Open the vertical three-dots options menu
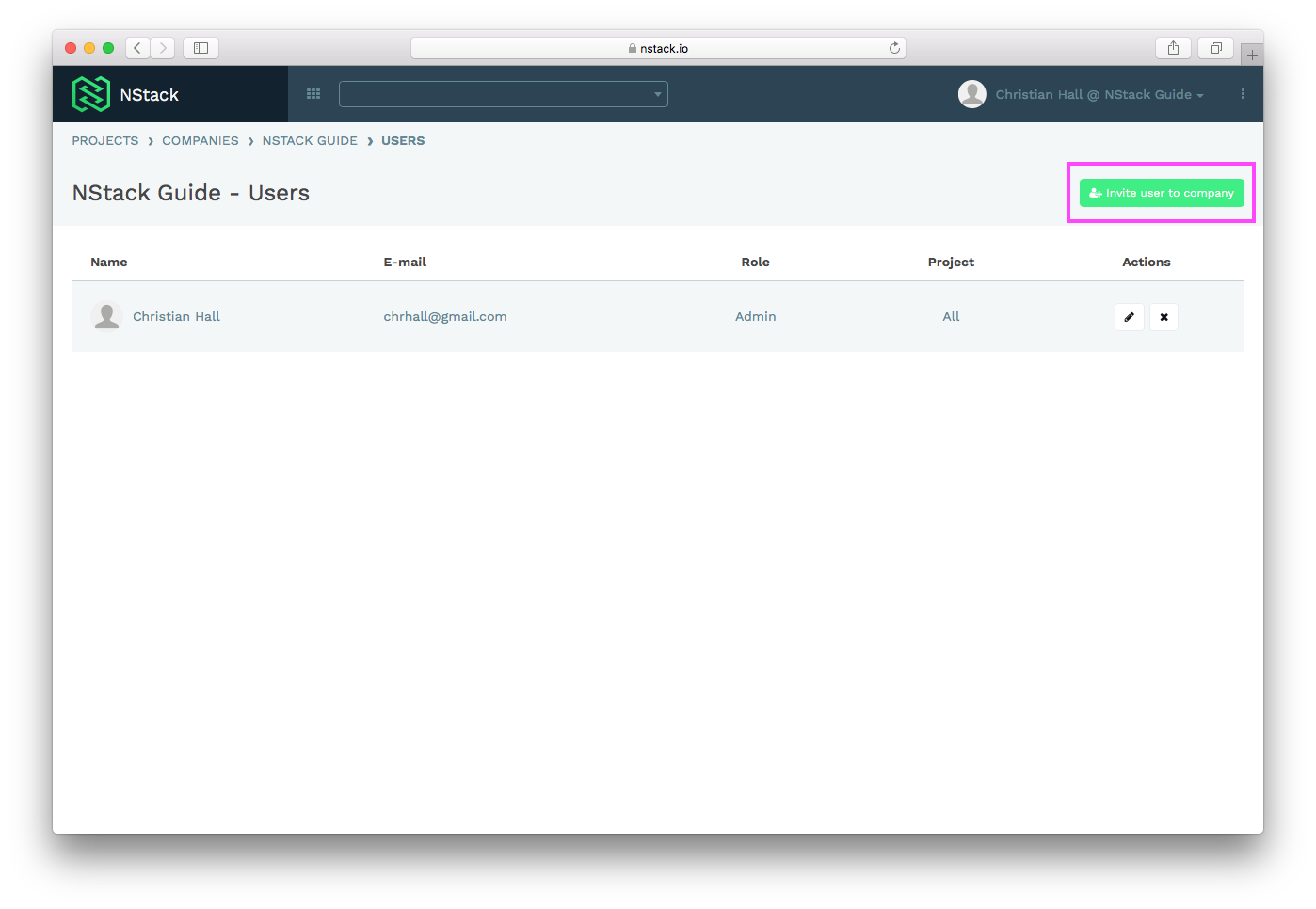Viewport: 1316px width, 909px height. click(x=1243, y=94)
